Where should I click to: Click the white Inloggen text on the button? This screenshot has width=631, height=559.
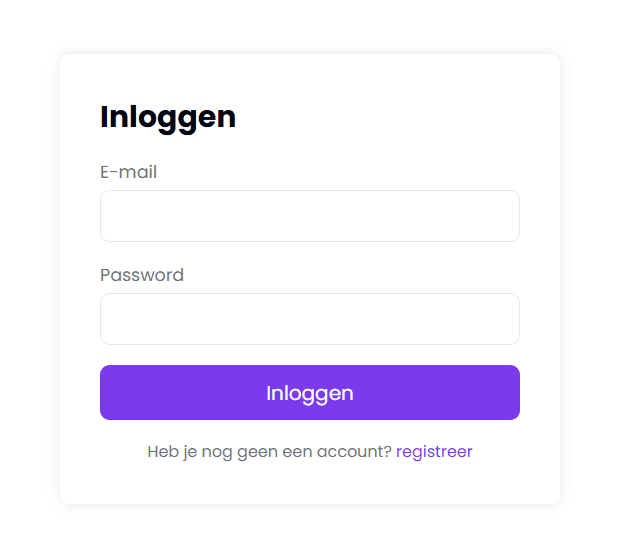(310, 393)
